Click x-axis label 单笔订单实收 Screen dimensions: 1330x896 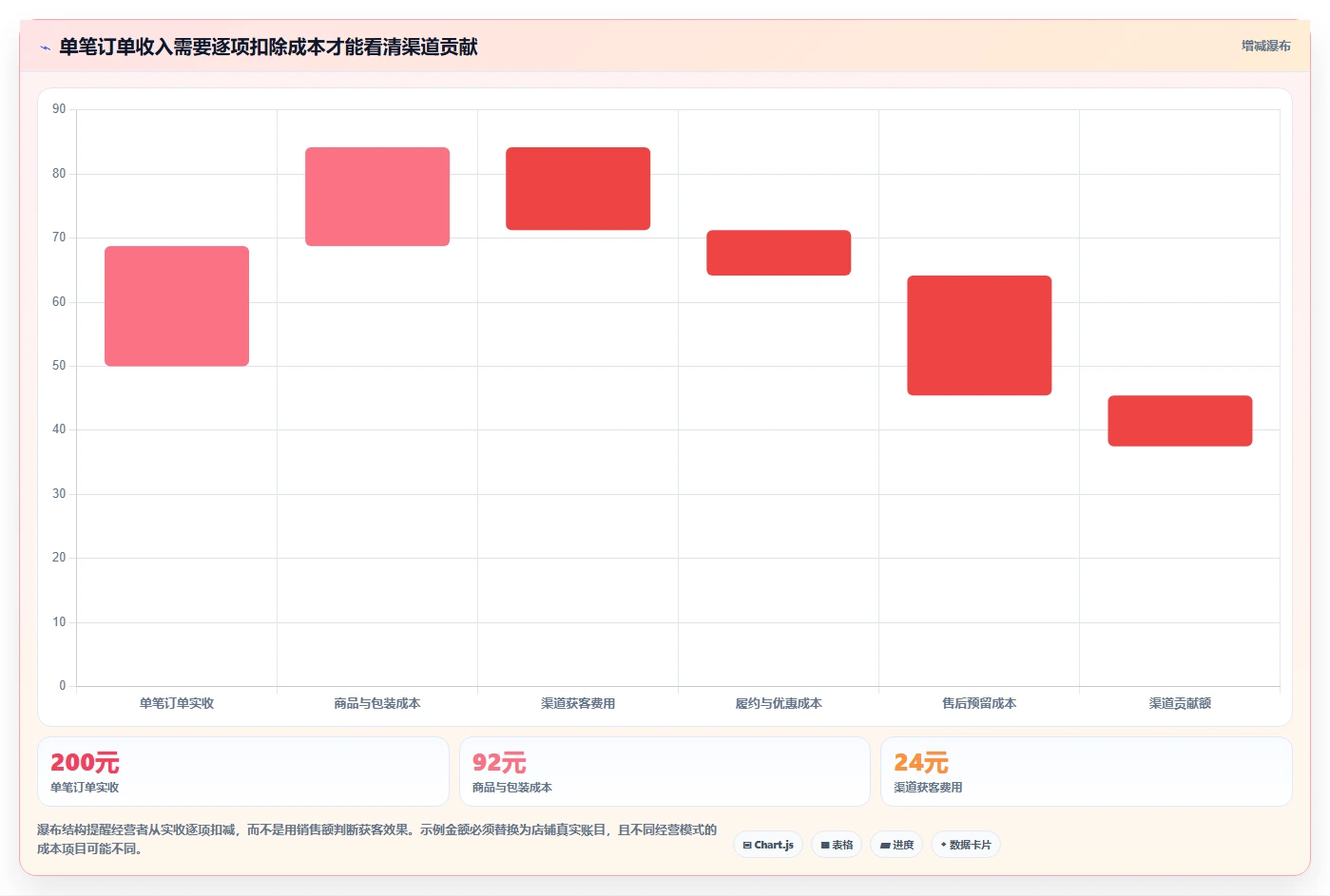(177, 703)
